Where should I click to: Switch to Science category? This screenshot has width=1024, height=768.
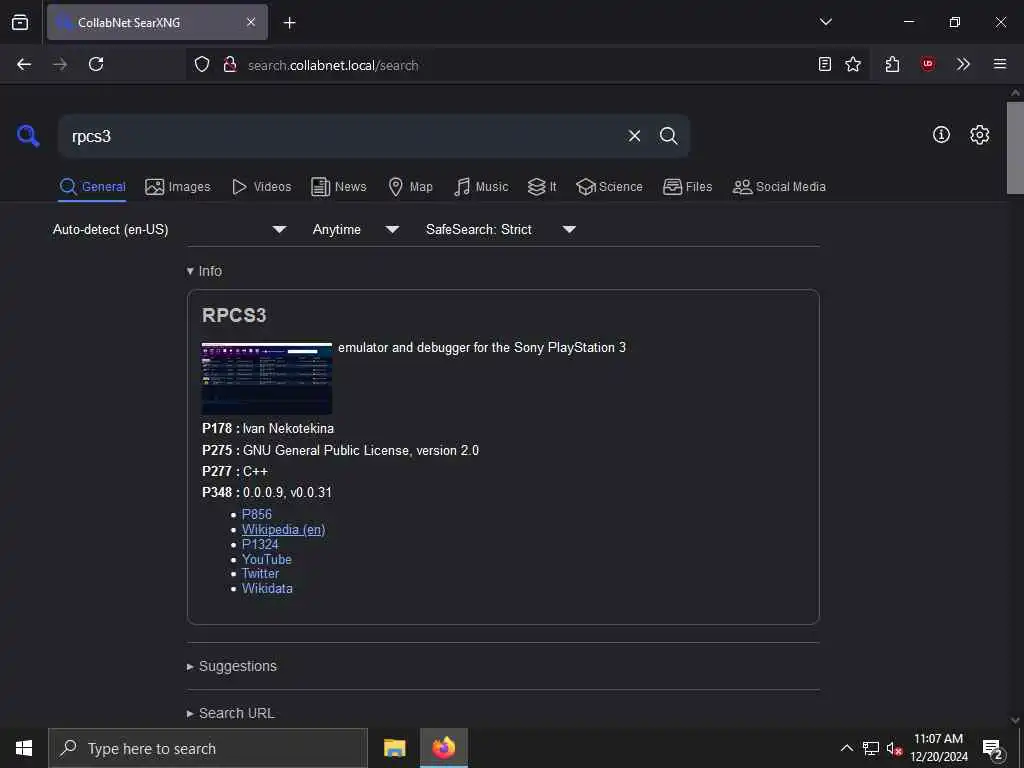tap(609, 187)
